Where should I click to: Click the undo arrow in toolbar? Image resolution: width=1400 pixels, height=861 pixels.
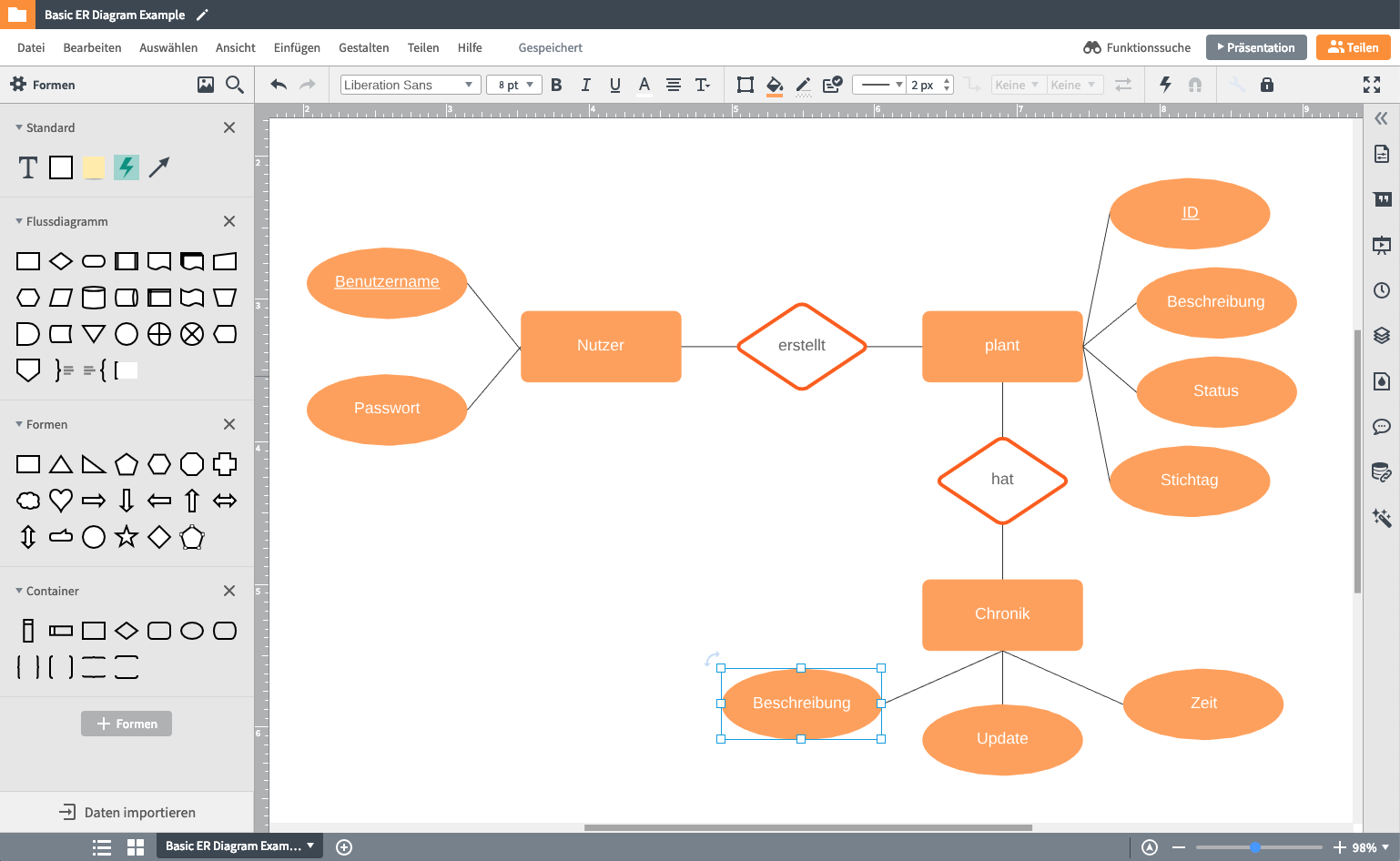(x=279, y=85)
